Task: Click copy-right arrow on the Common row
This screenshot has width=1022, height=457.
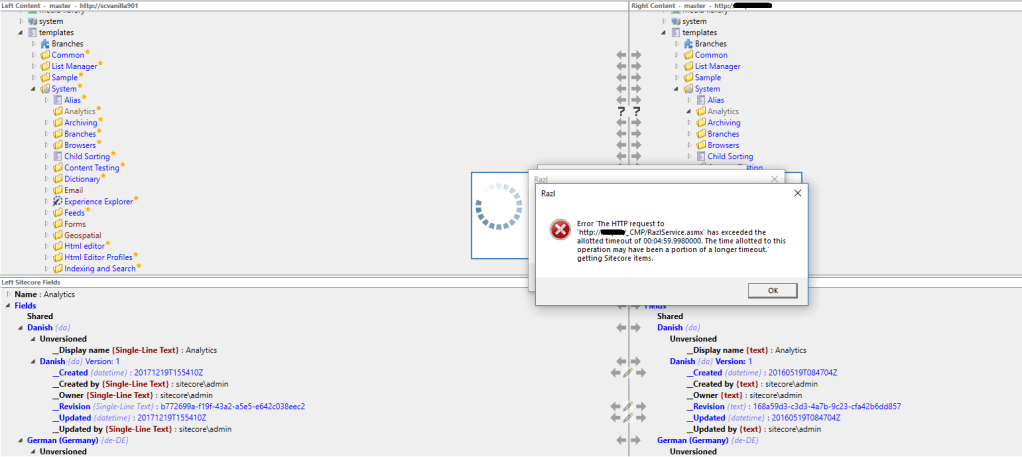Action: pos(635,55)
